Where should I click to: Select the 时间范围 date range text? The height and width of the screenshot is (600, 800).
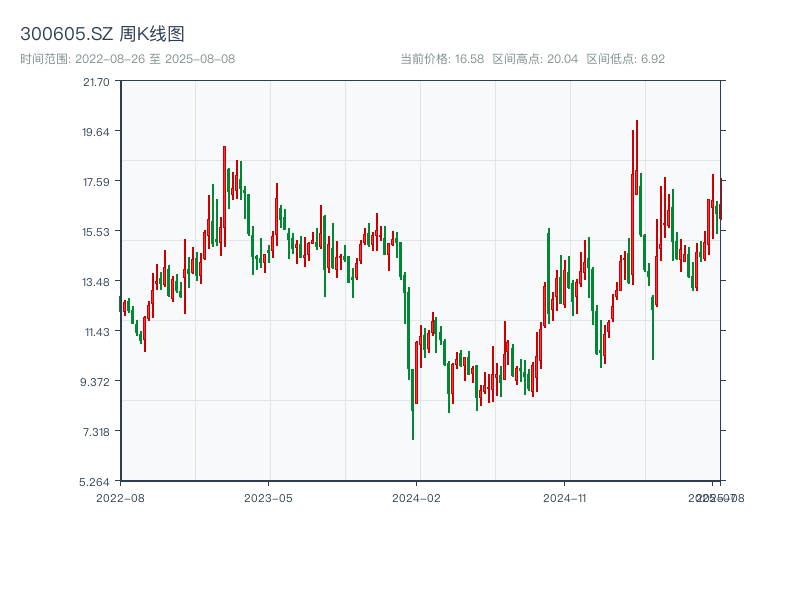tap(128, 59)
